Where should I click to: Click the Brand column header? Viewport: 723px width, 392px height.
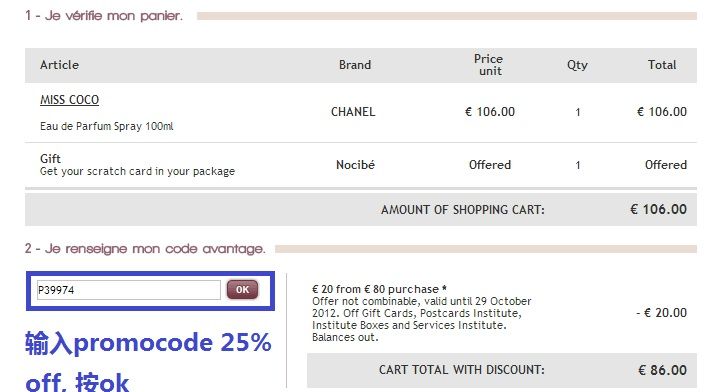tap(355, 65)
